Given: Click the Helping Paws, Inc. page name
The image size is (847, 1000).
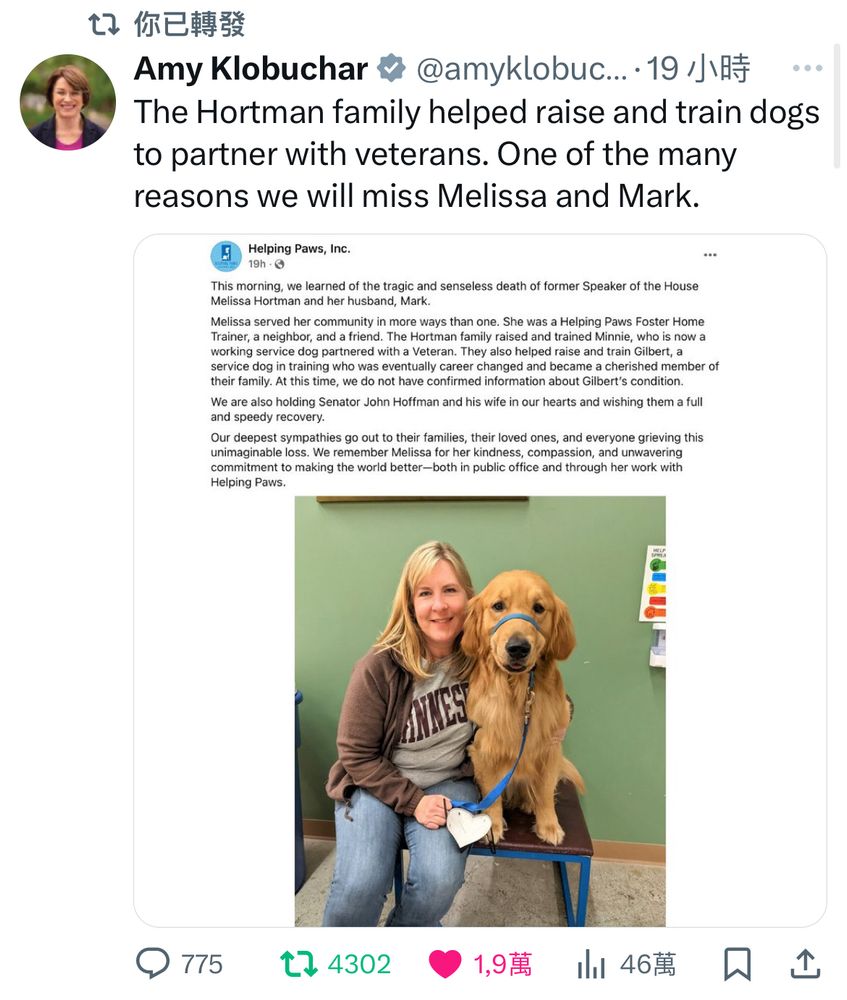Looking at the screenshot, I should tap(299, 249).
